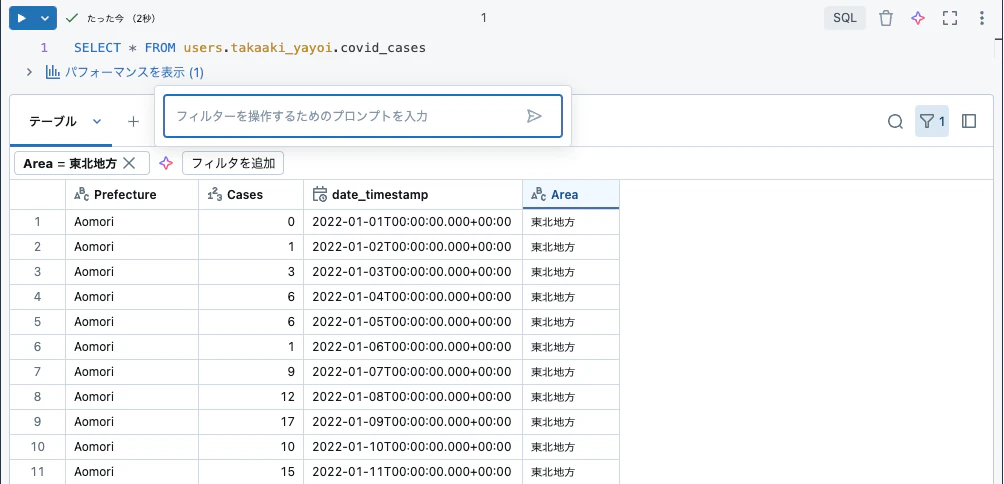
Task: Click timestamp 2022-01-07T00:00:00.000+00:00 cell
Action: coord(413,371)
